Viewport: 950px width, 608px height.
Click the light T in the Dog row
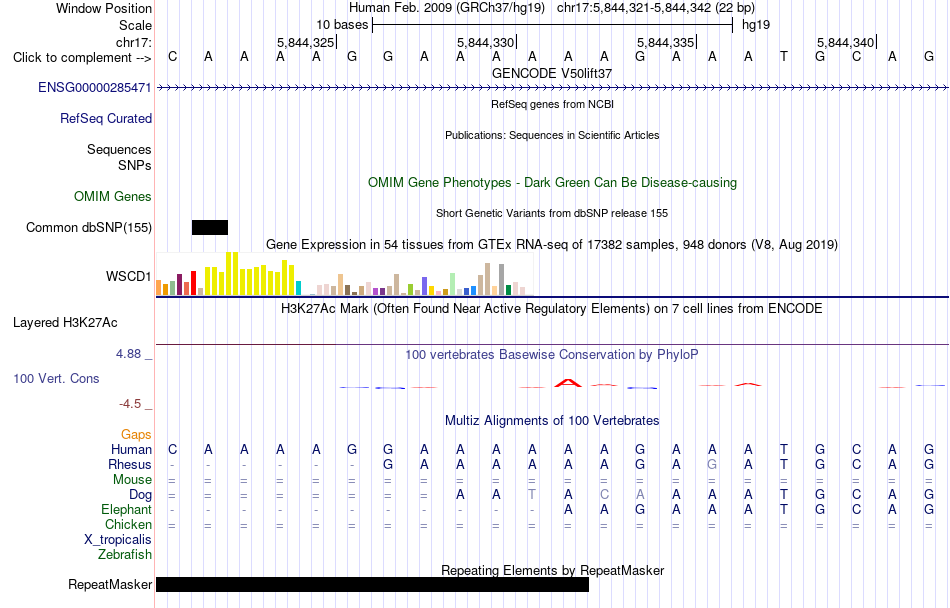coord(532,495)
